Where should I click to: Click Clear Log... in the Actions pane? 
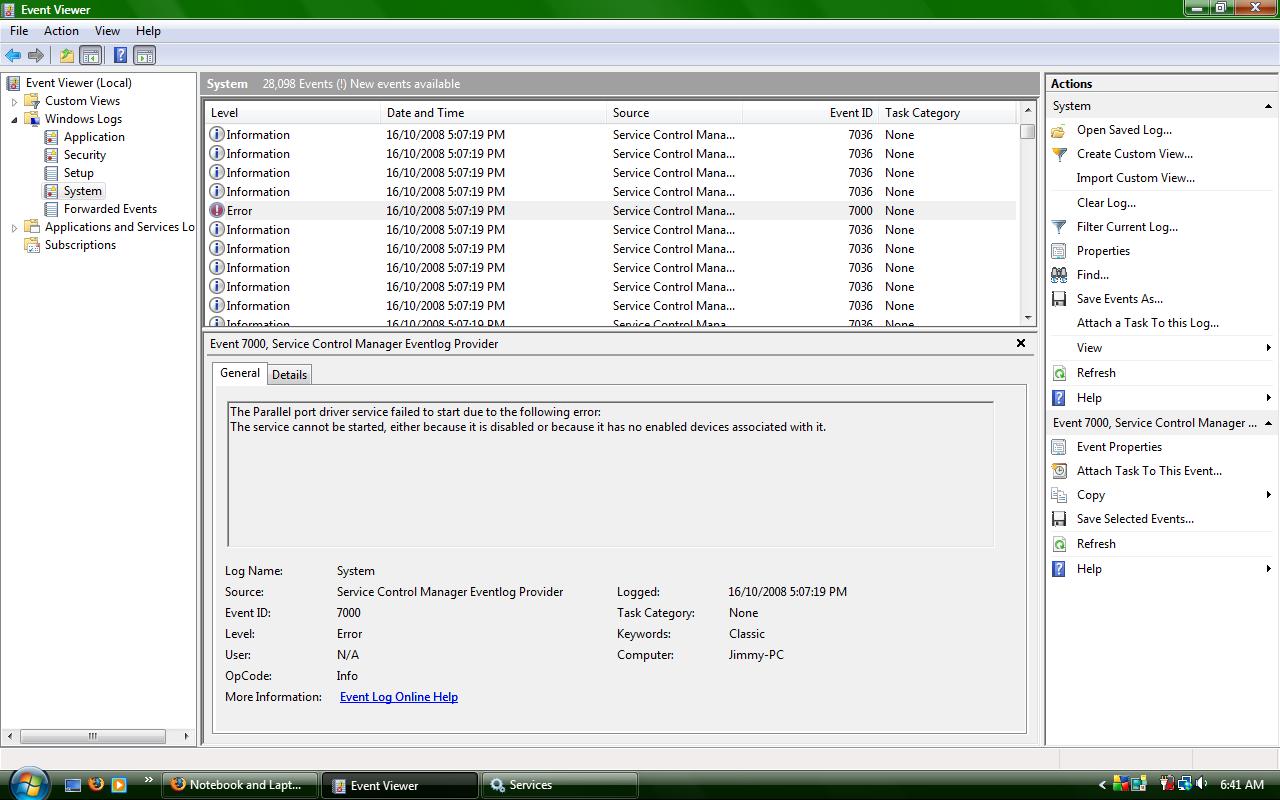point(1106,203)
